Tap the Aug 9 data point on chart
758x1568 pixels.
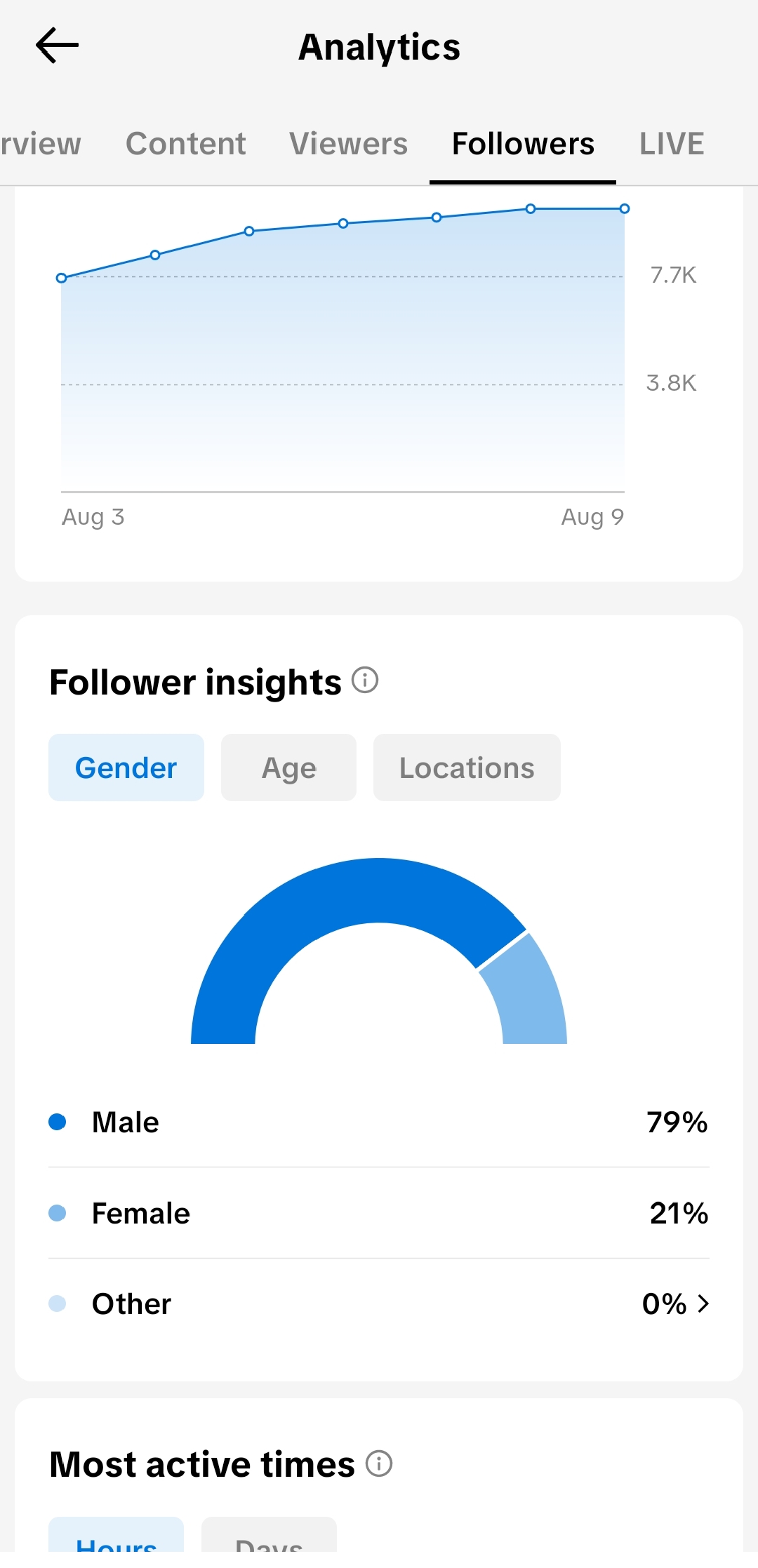tap(625, 208)
